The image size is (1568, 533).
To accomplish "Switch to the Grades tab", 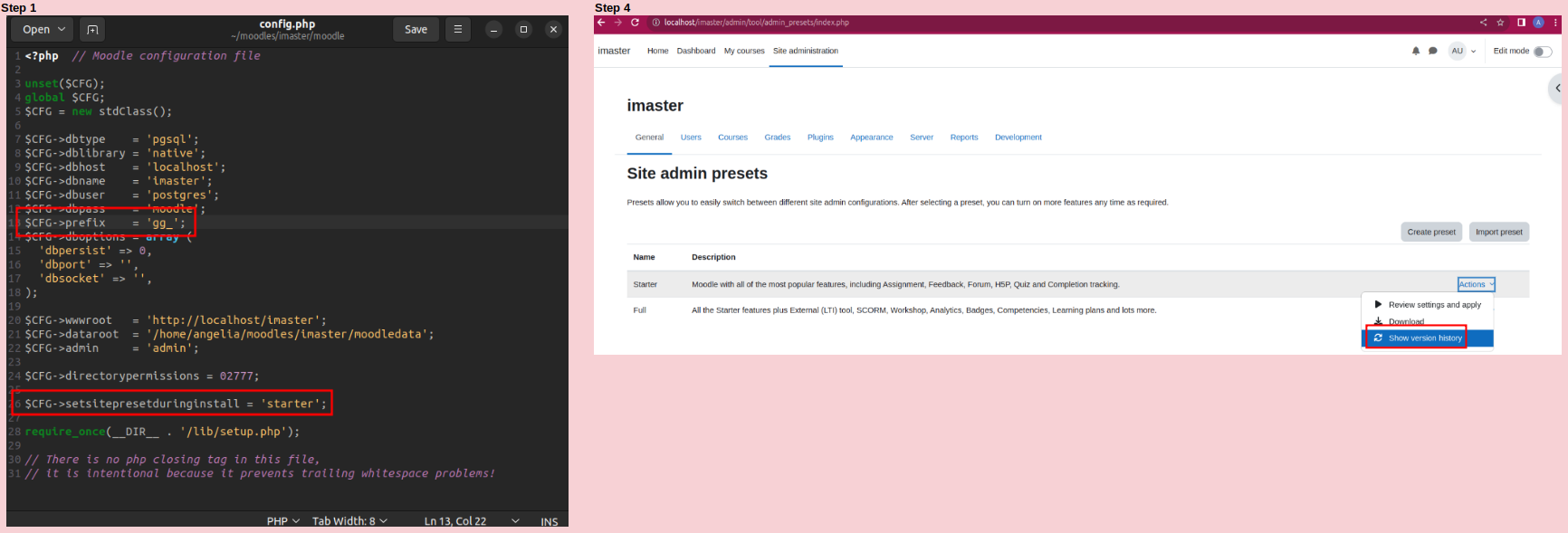I will click(777, 138).
